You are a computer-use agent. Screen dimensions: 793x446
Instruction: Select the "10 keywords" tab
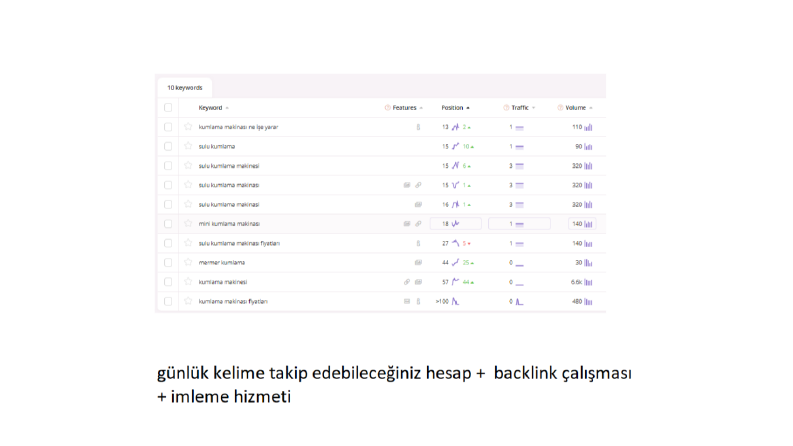(185, 87)
